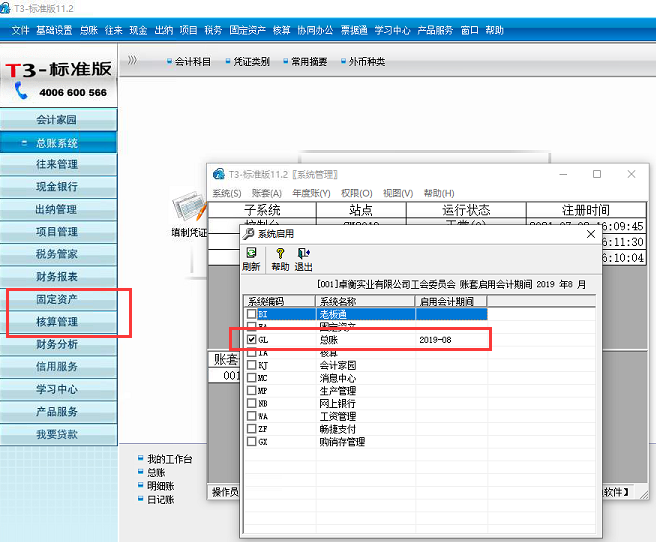This screenshot has height=542, width=656.
Task: Check the BI 老板通 checkbox
Action: (x=251, y=314)
